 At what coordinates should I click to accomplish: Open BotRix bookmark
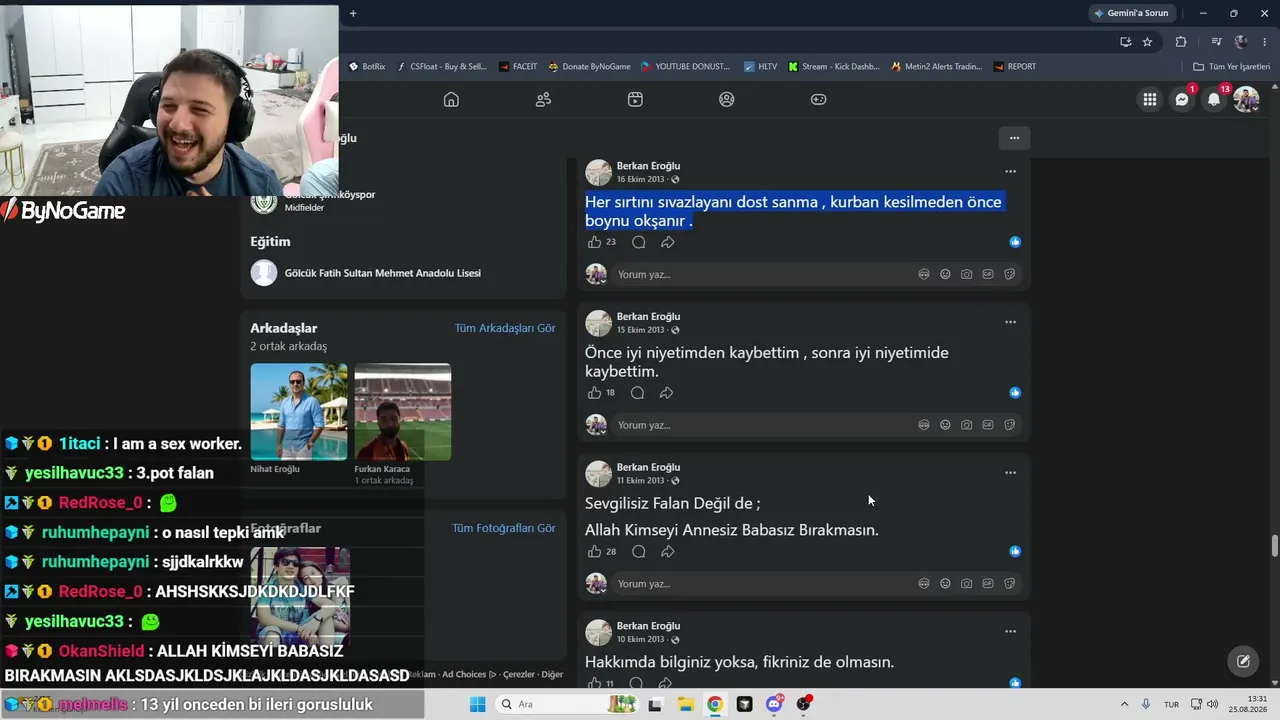[x=367, y=67]
